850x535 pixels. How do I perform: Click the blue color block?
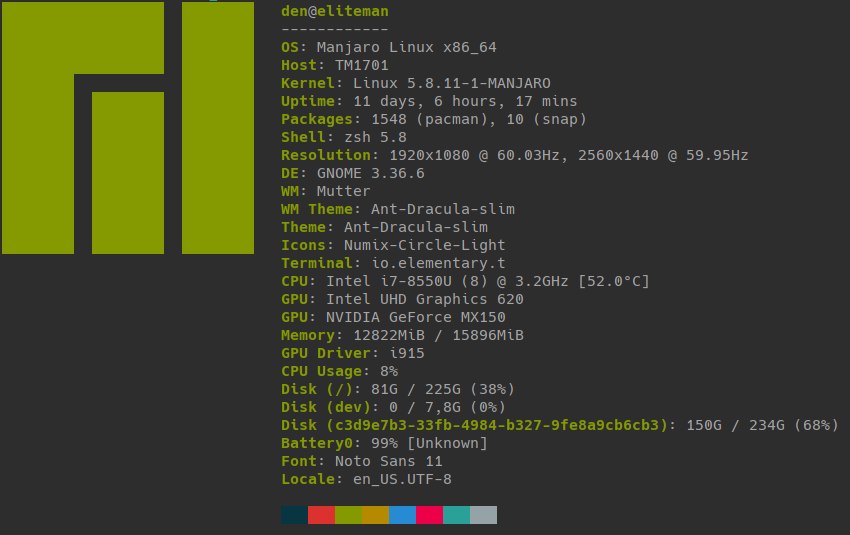pyautogui.click(x=402, y=515)
